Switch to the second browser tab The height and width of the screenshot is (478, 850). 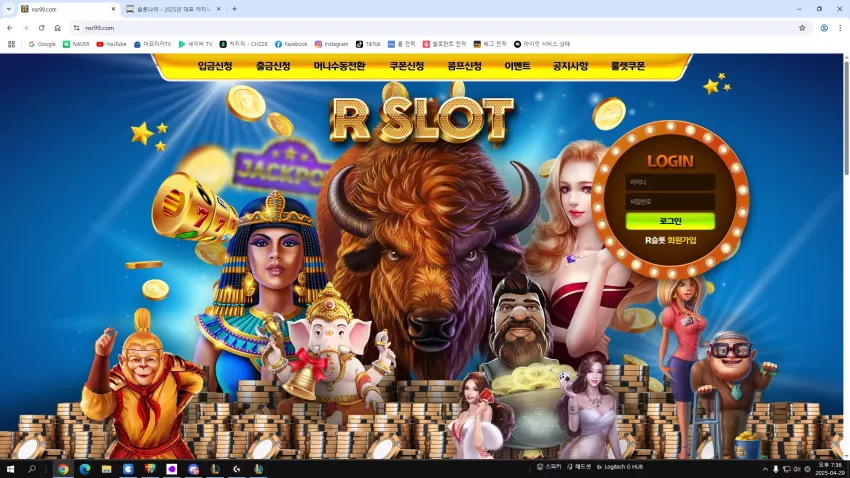click(172, 9)
